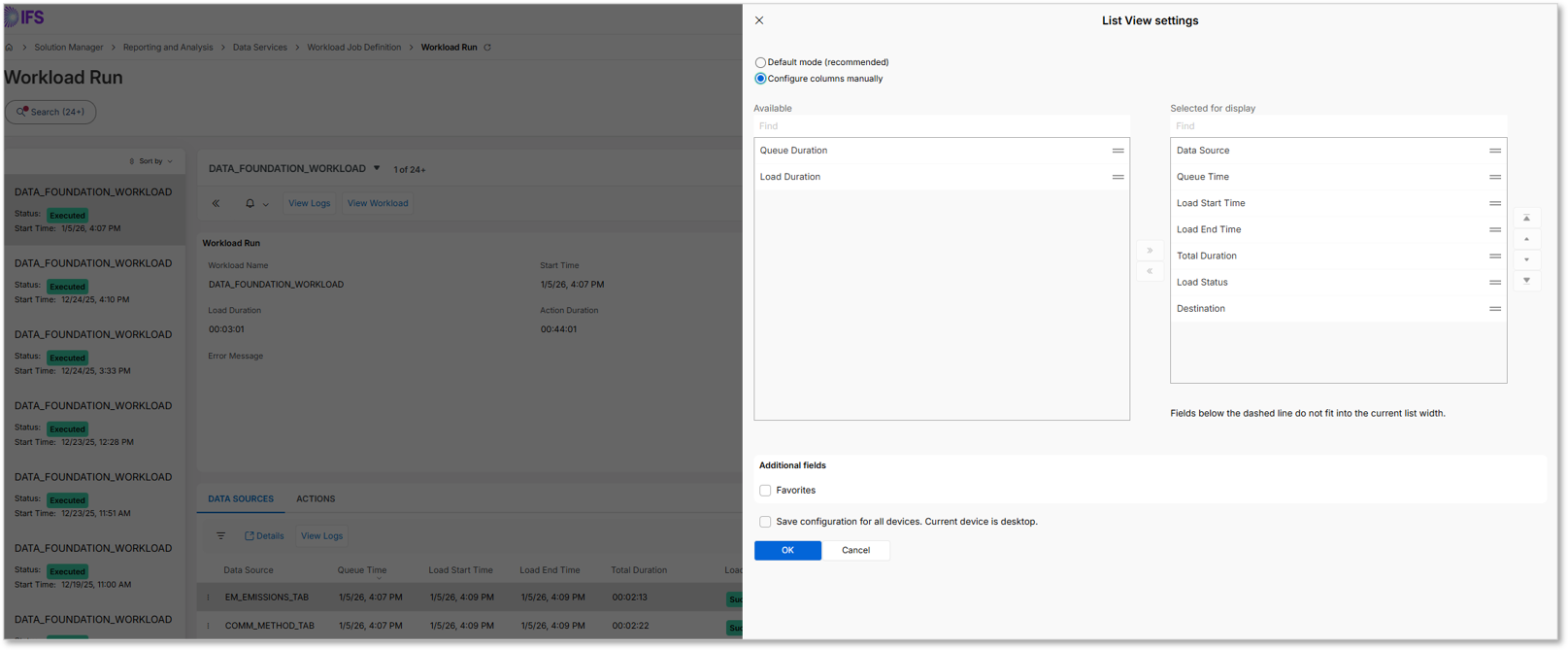
Task: Switch to ACTIONS tab
Action: click(x=316, y=498)
